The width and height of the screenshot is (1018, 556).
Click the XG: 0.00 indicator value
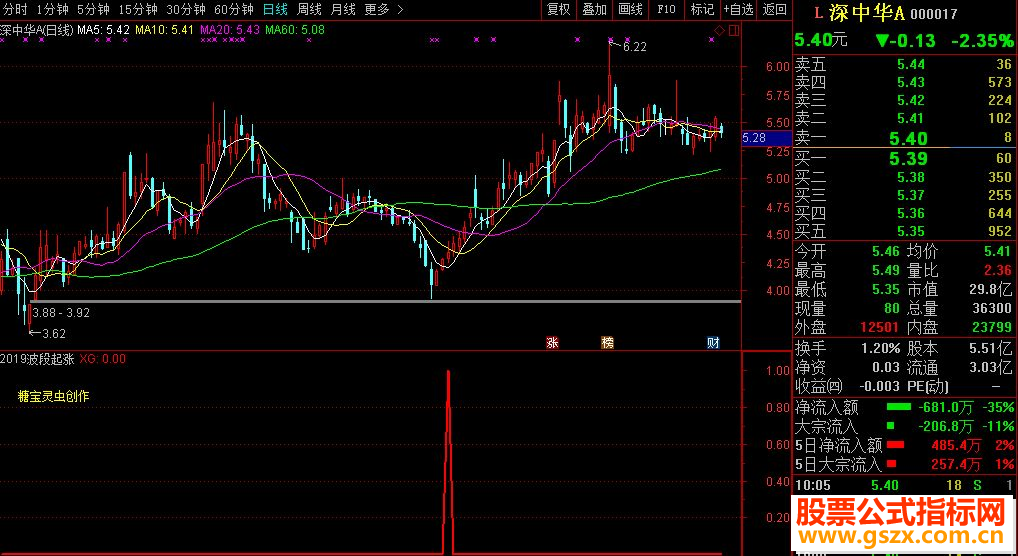pos(103,359)
